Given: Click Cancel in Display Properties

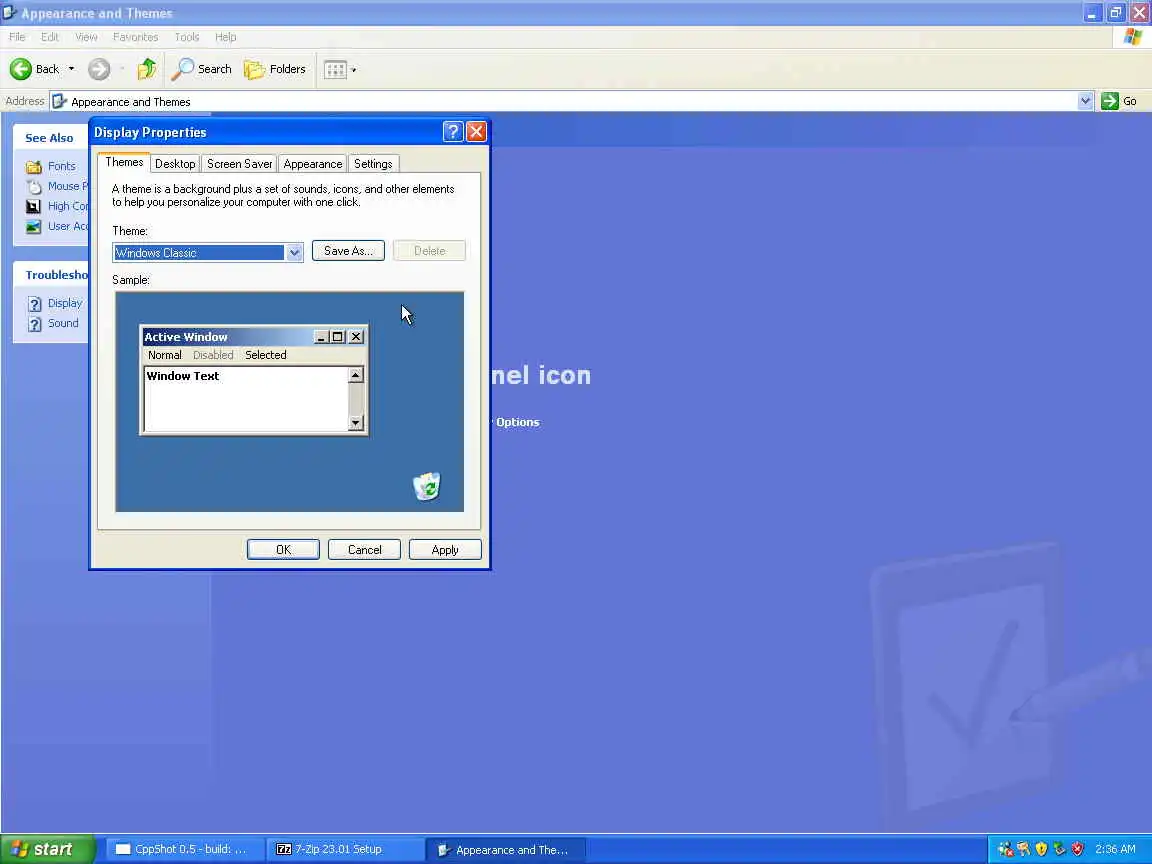Looking at the screenshot, I should 364,550.
